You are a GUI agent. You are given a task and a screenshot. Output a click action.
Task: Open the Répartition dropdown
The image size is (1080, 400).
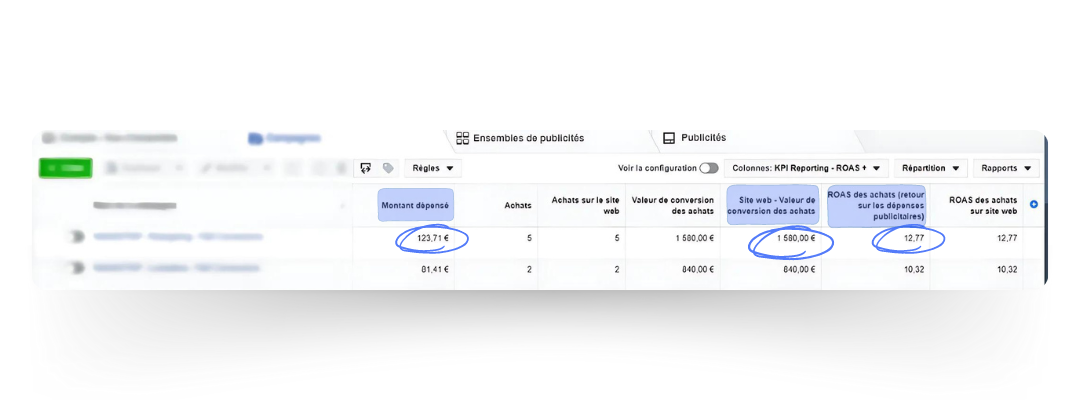point(930,168)
